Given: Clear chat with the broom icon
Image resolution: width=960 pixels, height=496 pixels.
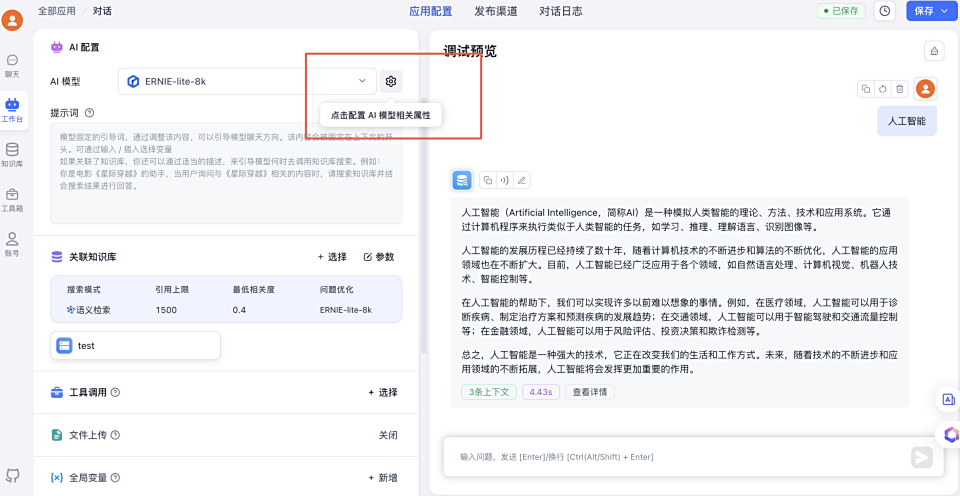Looking at the screenshot, I should coord(934,51).
